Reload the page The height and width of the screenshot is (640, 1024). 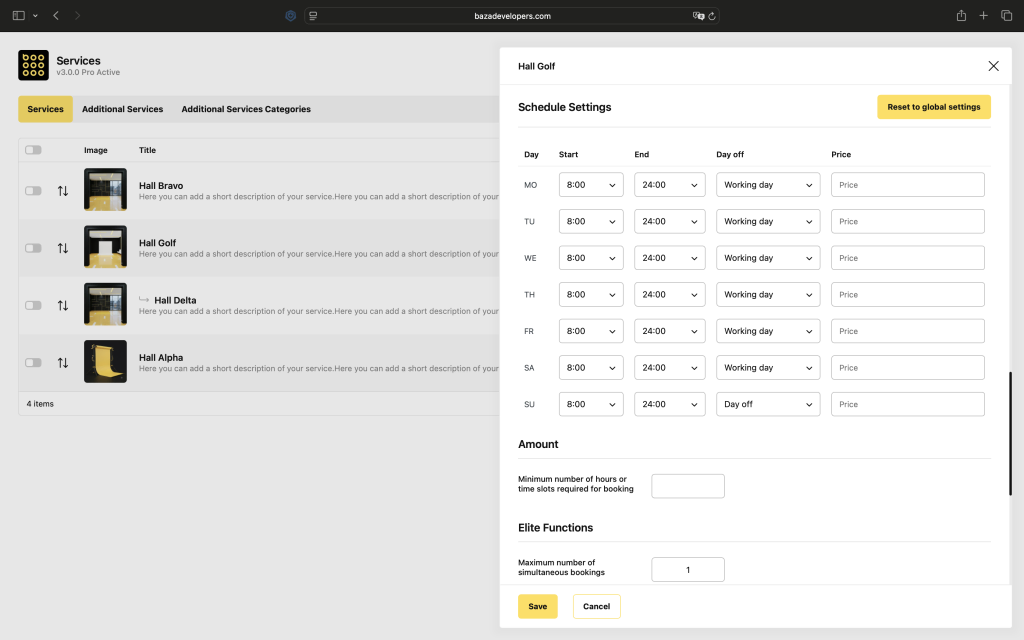coord(712,16)
